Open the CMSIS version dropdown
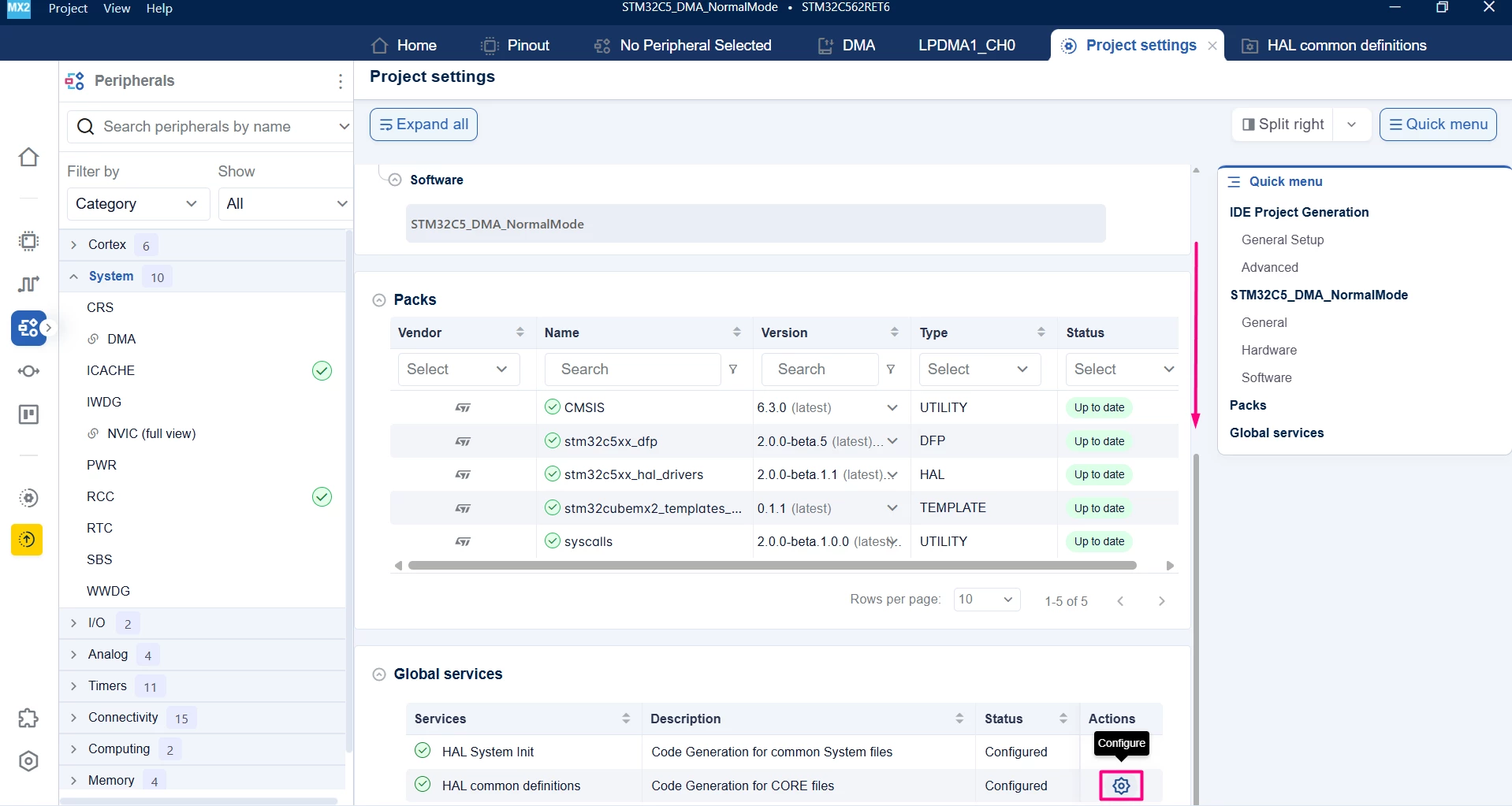Viewport: 1512px width, 806px height. click(892, 407)
